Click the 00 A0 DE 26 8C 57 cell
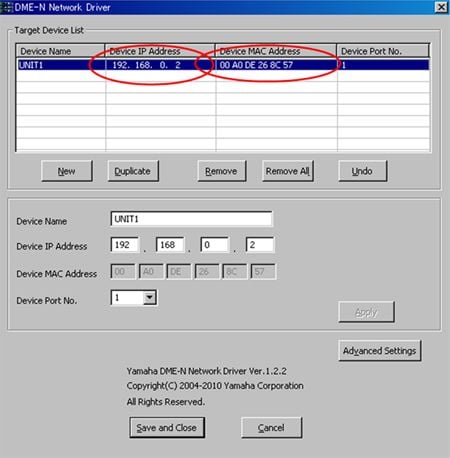Viewport: 450px width, 458px height. 276,65
